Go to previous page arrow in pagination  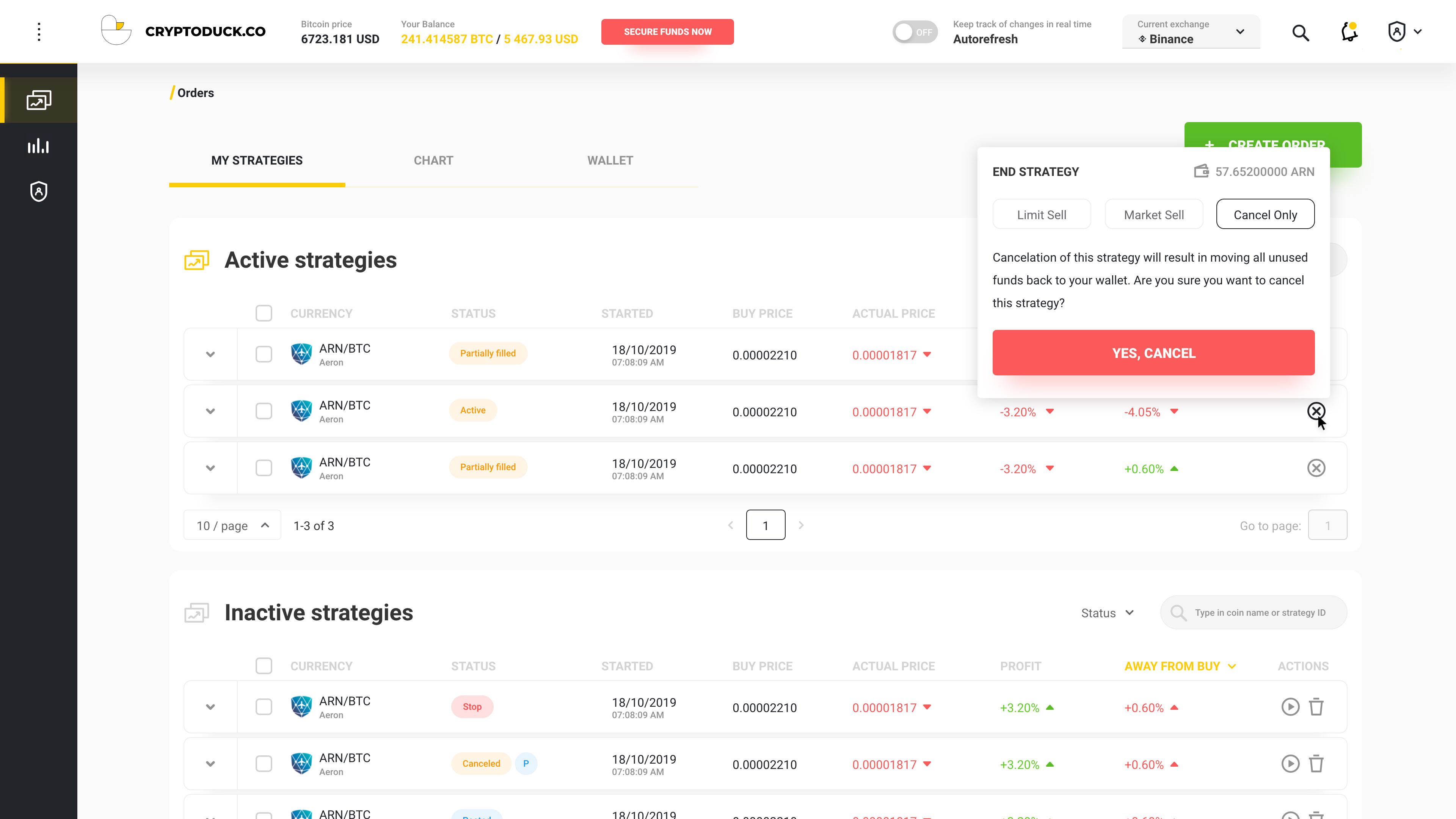point(730,525)
